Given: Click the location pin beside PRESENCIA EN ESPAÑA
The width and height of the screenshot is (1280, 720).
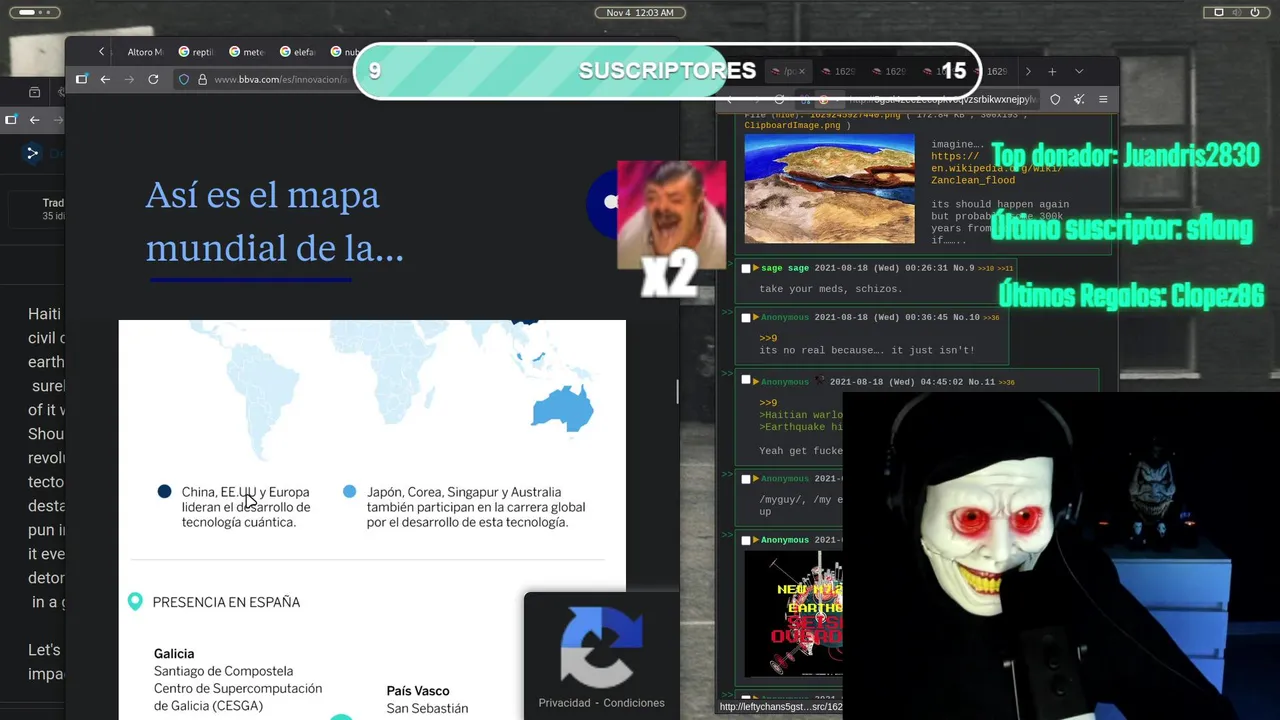Looking at the screenshot, I should point(135,602).
